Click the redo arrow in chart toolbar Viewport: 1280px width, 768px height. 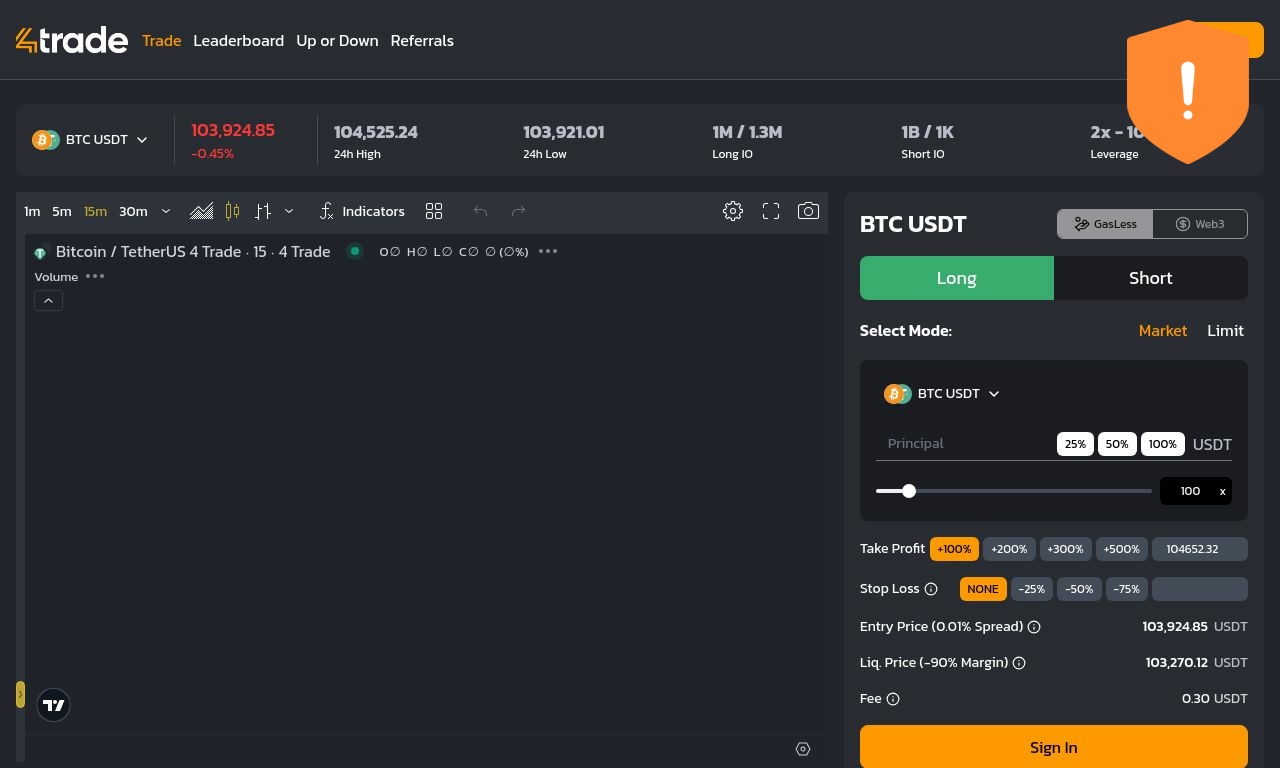(518, 211)
